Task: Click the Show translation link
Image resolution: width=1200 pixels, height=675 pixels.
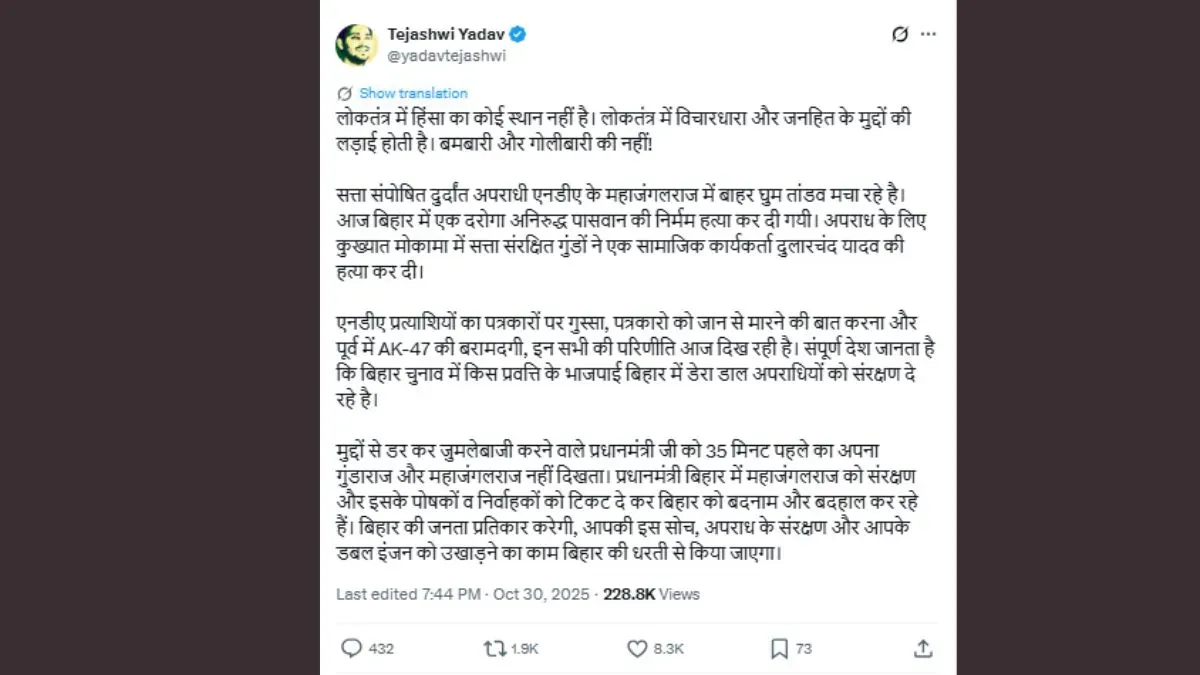Action: (x=413, y=93)
